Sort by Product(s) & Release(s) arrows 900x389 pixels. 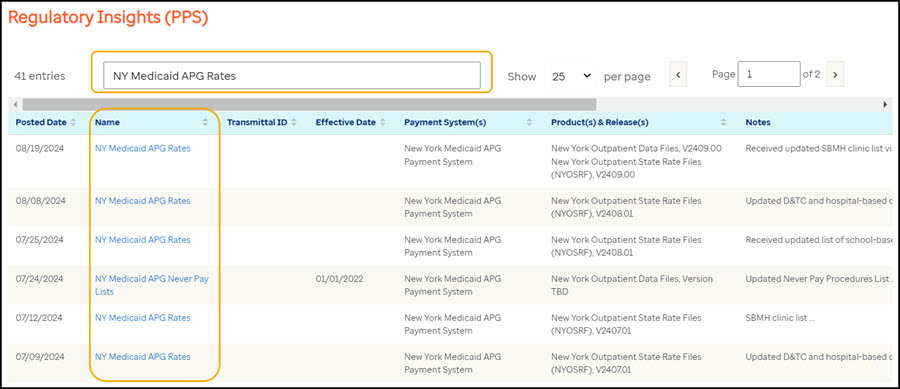[724, 122]
